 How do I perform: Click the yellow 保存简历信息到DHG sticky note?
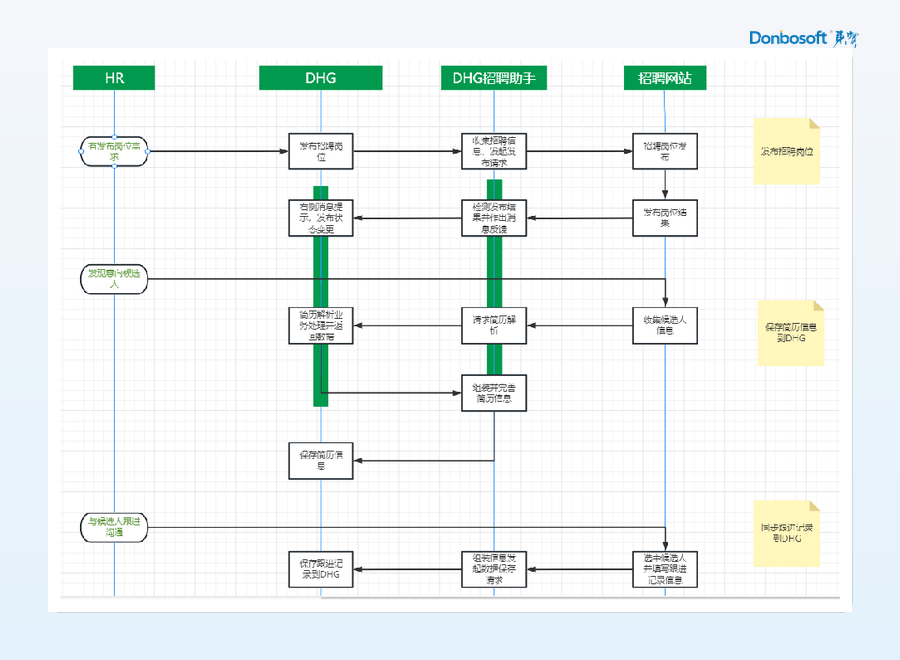point(791,333)
